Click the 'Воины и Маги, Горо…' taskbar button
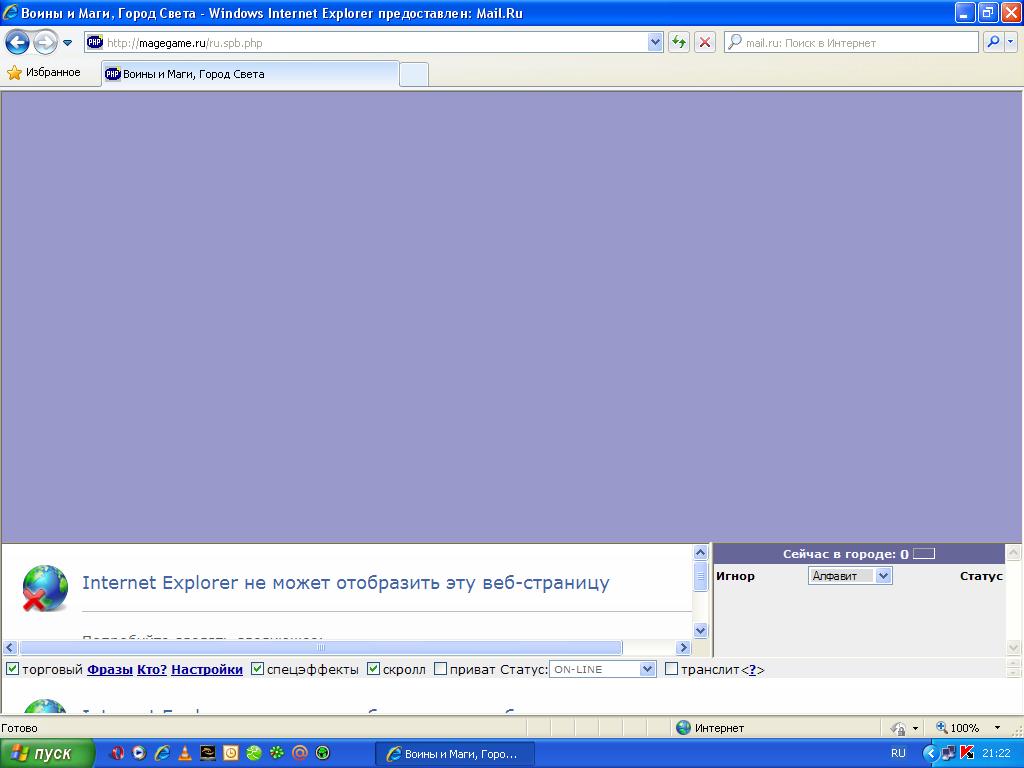The image size is (1024, 768). click(455, 754)
